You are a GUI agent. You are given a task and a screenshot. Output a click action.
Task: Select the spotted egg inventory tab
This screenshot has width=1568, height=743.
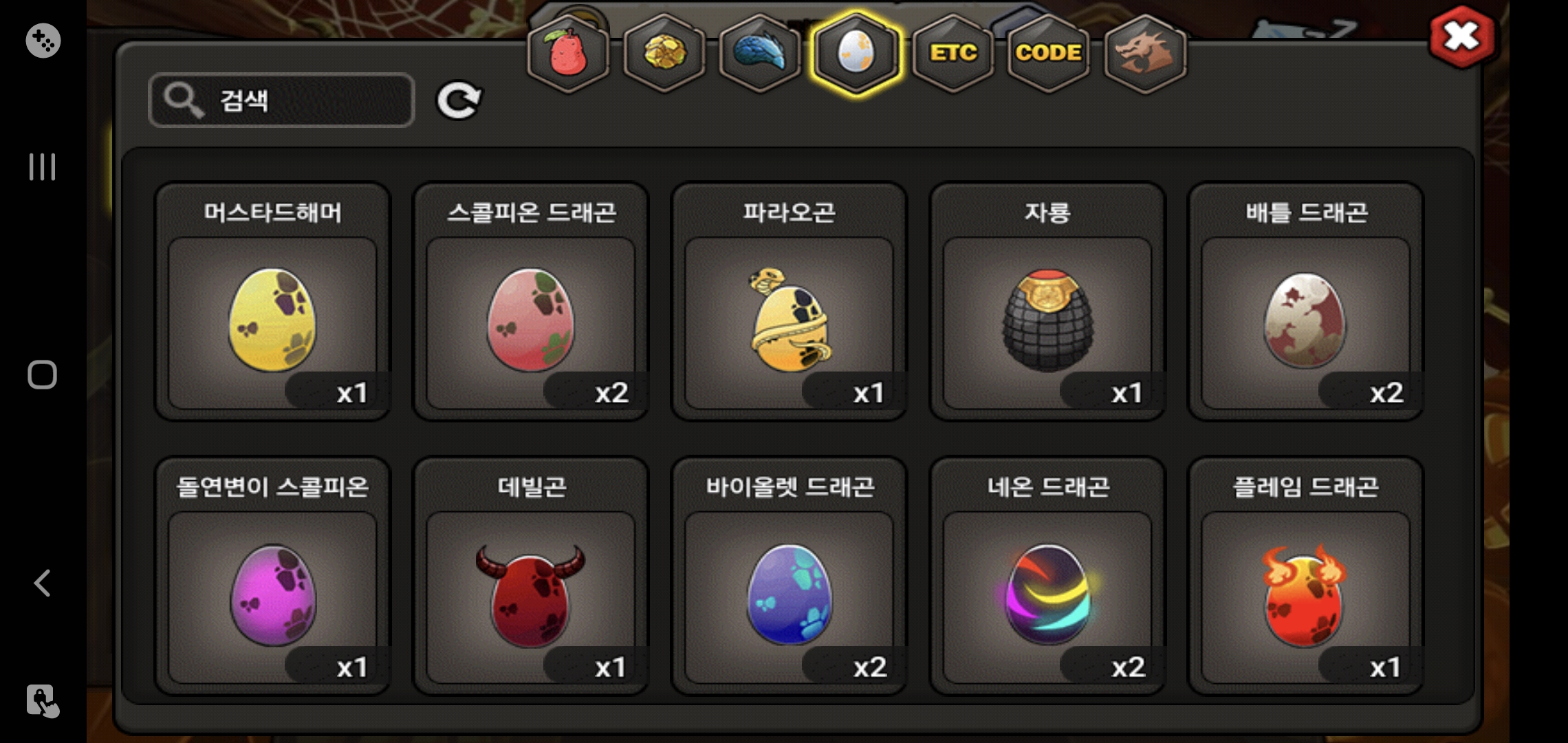tap(856, 53)
